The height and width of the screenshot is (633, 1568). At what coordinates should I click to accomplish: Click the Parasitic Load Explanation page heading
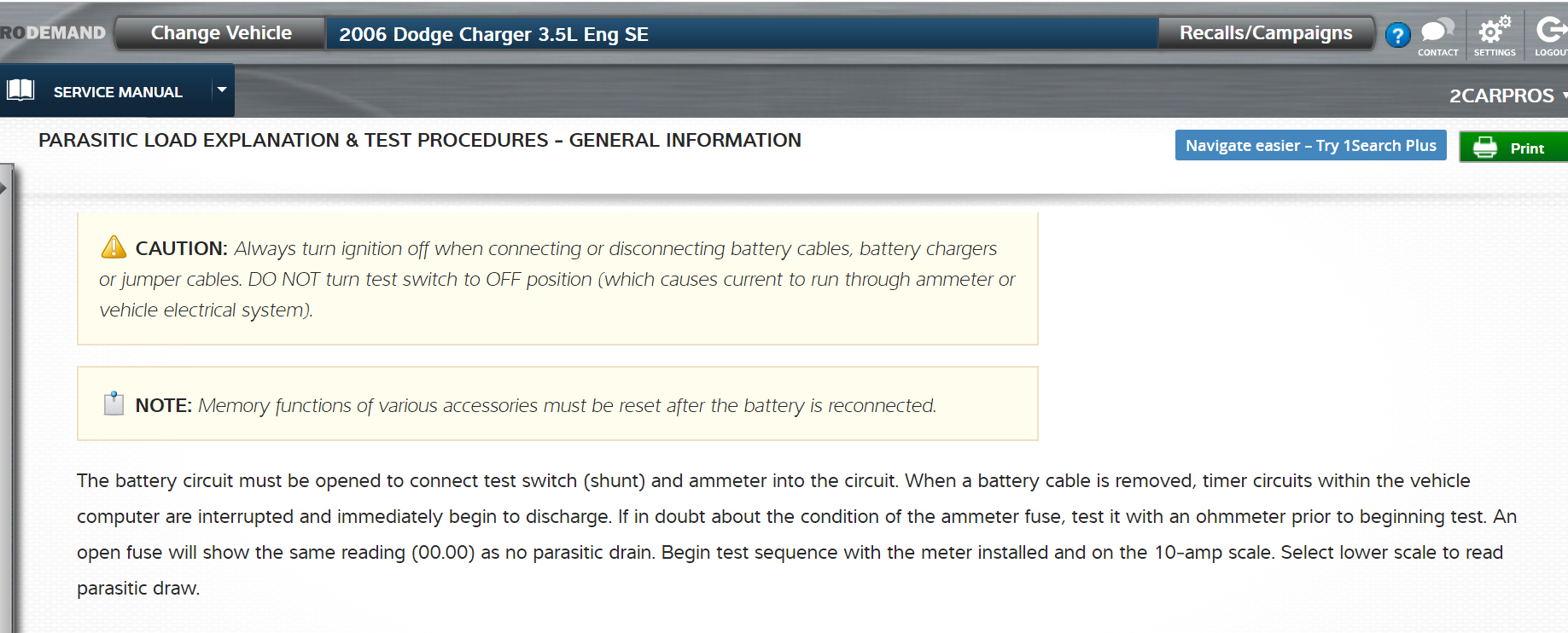(420, 140)
